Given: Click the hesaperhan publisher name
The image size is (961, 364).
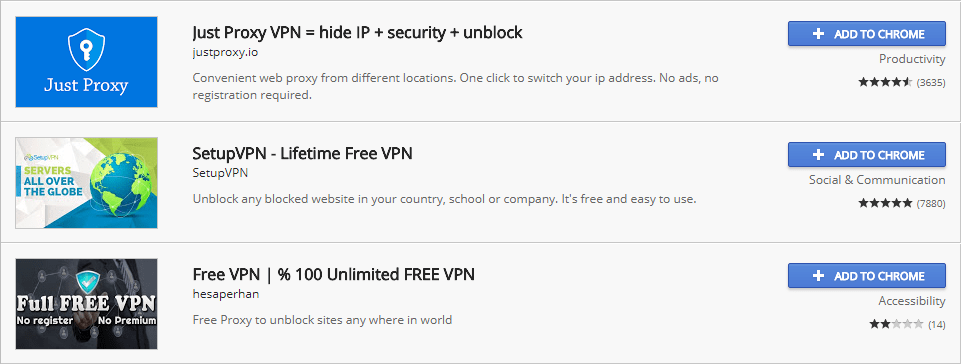Looking at the screenshot, I should point(226,294).
